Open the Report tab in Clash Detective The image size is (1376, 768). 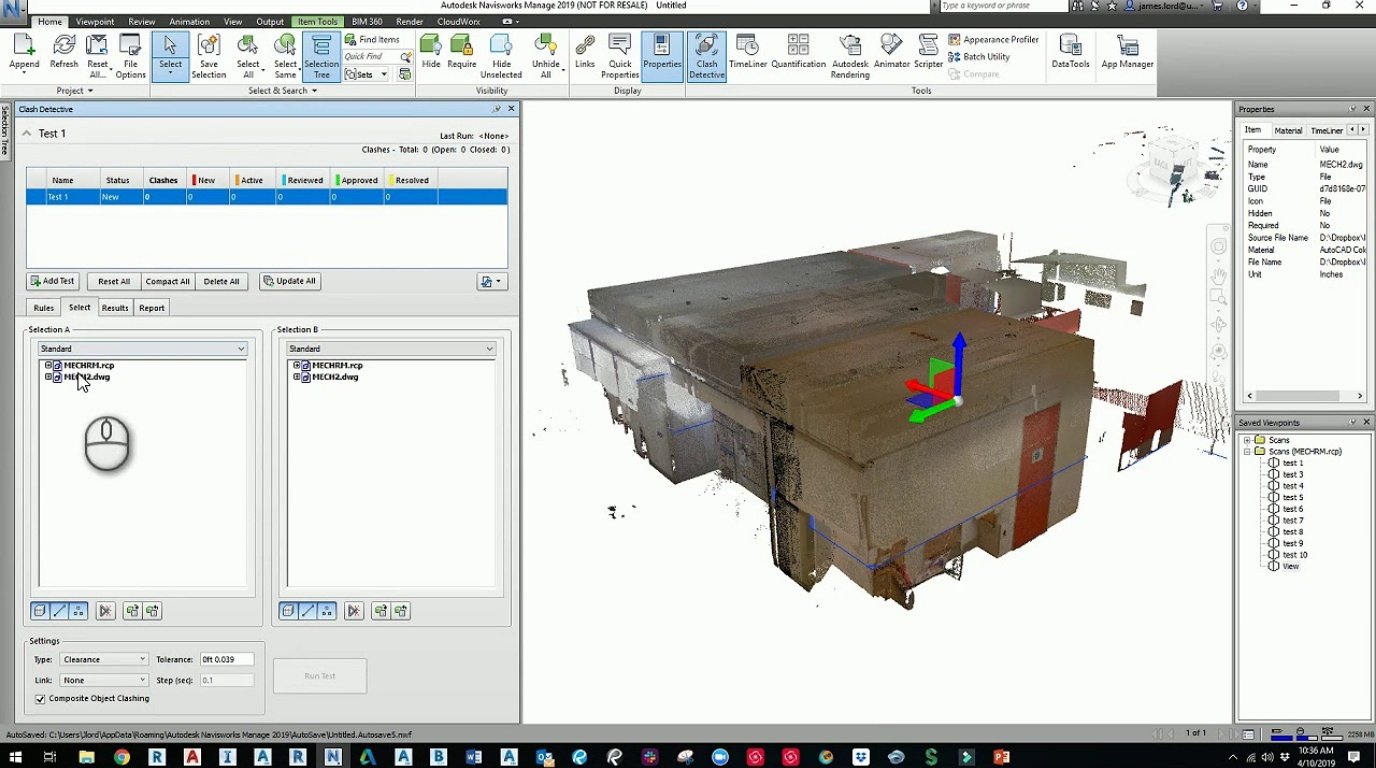pos(152,308)
